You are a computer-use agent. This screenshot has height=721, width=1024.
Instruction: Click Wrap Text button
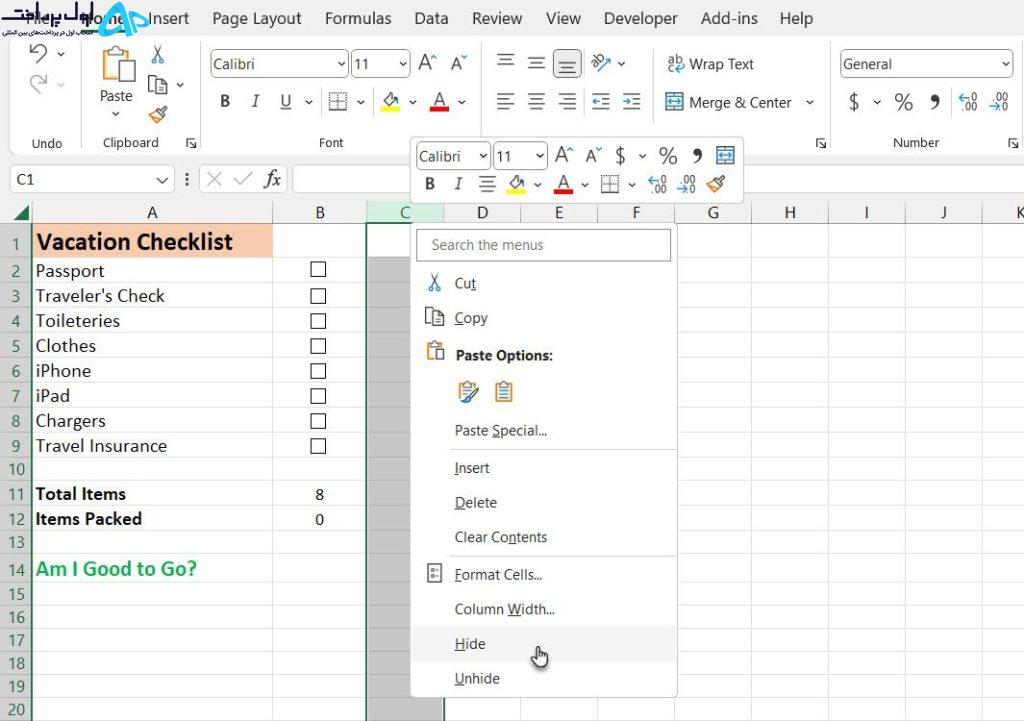[x=711, y=64]
